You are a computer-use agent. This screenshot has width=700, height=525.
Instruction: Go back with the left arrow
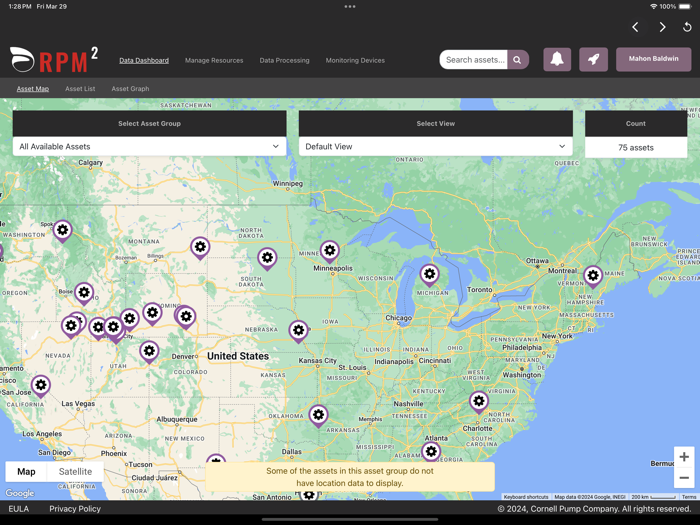click(x=635, y=27)
